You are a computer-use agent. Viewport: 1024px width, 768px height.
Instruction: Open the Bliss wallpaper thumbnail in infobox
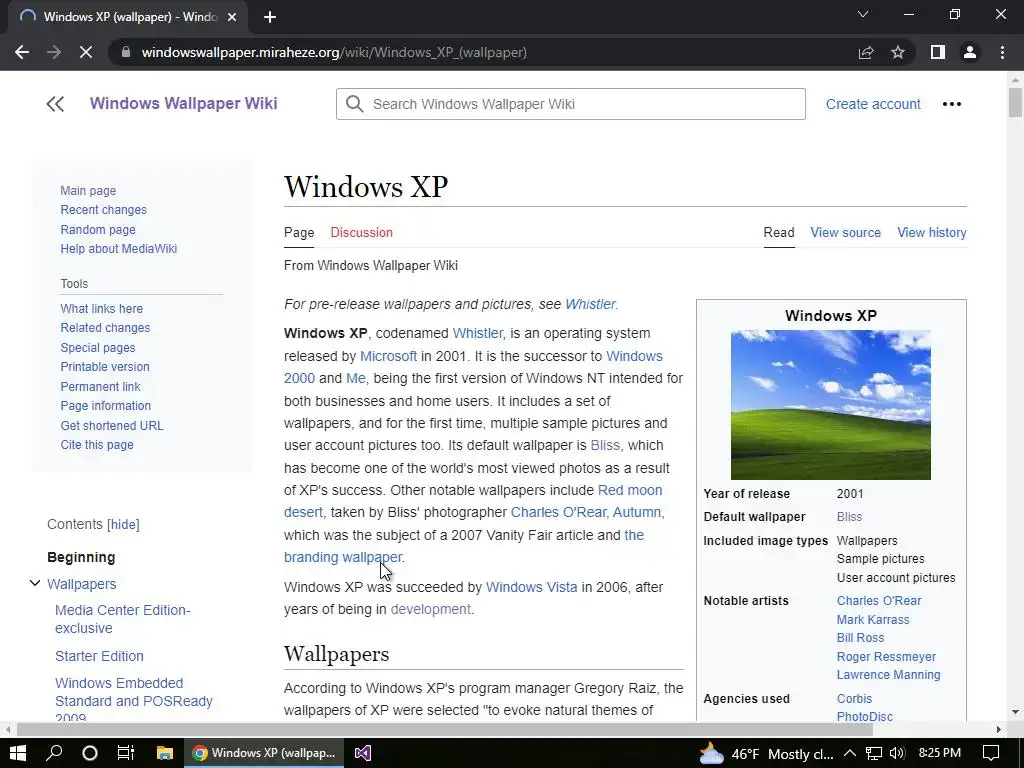(x=831, y=405)
